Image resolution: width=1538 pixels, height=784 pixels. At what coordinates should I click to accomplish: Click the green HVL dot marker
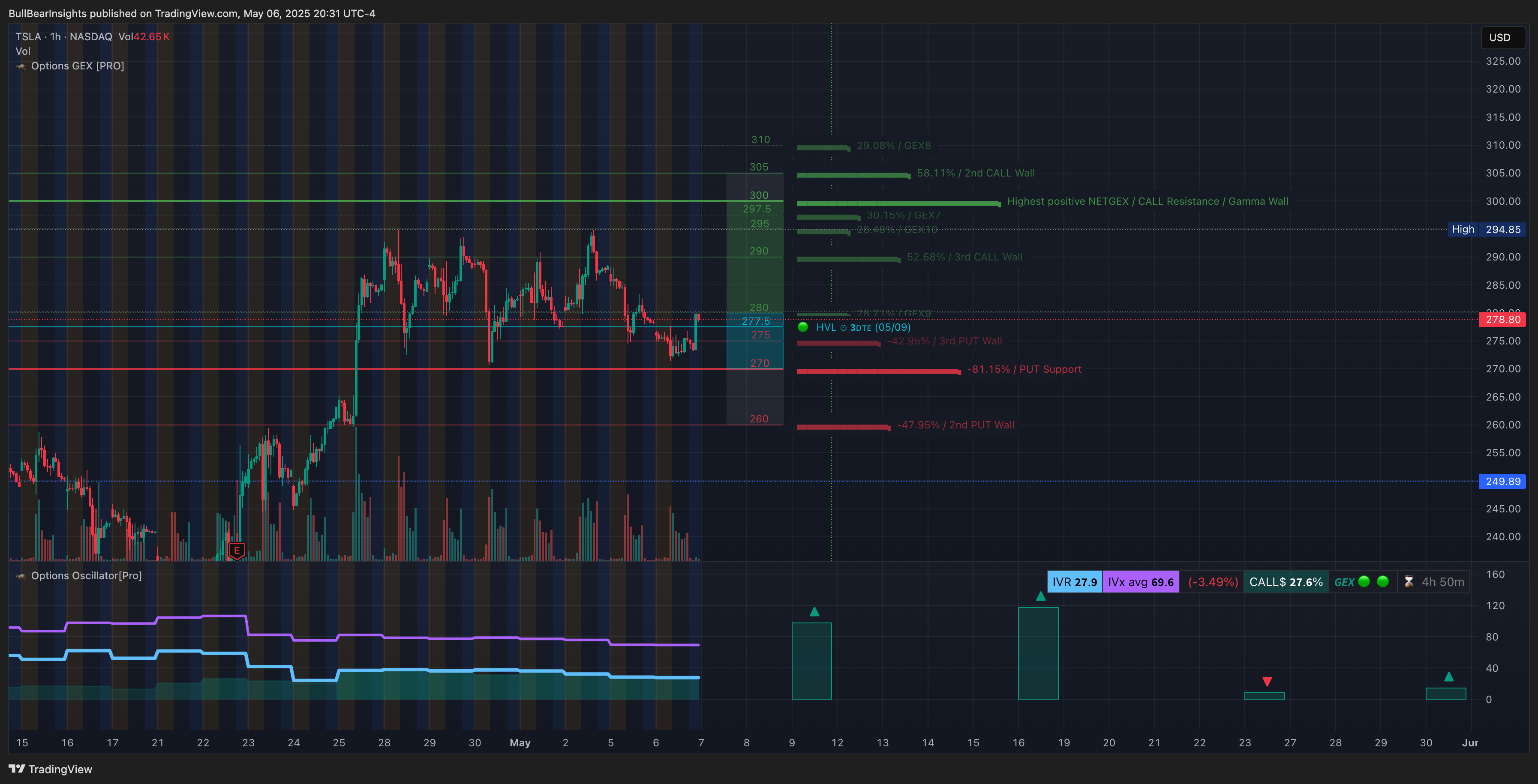[x=803, y=327]
